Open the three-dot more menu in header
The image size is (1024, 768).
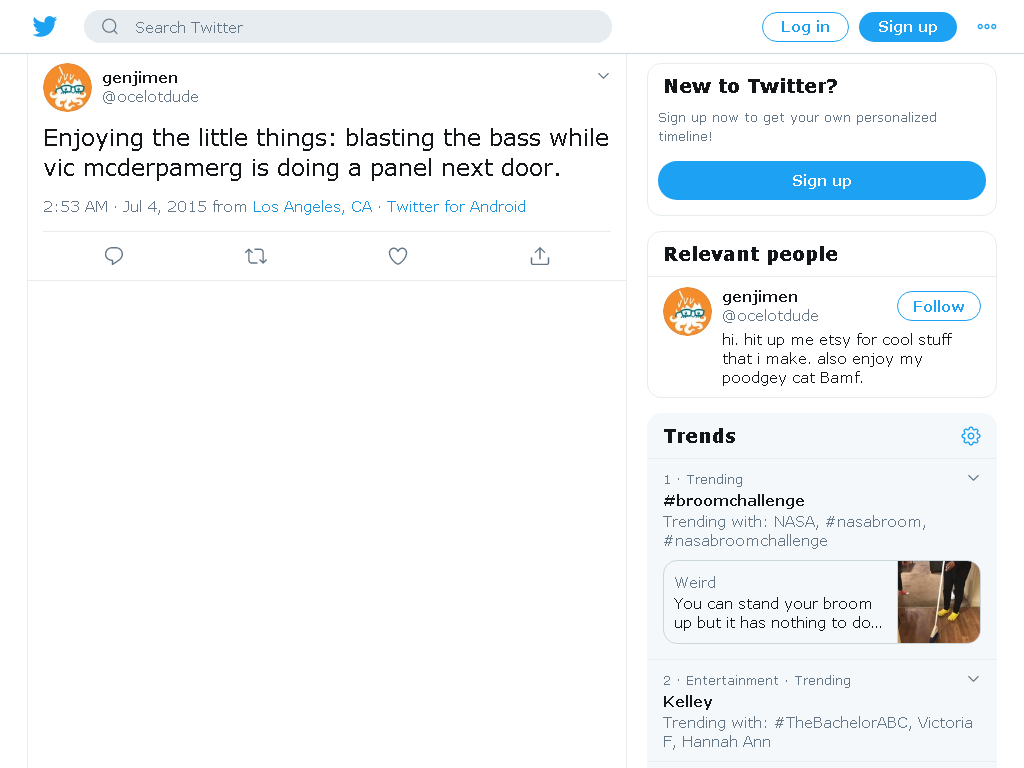[987, 27]
